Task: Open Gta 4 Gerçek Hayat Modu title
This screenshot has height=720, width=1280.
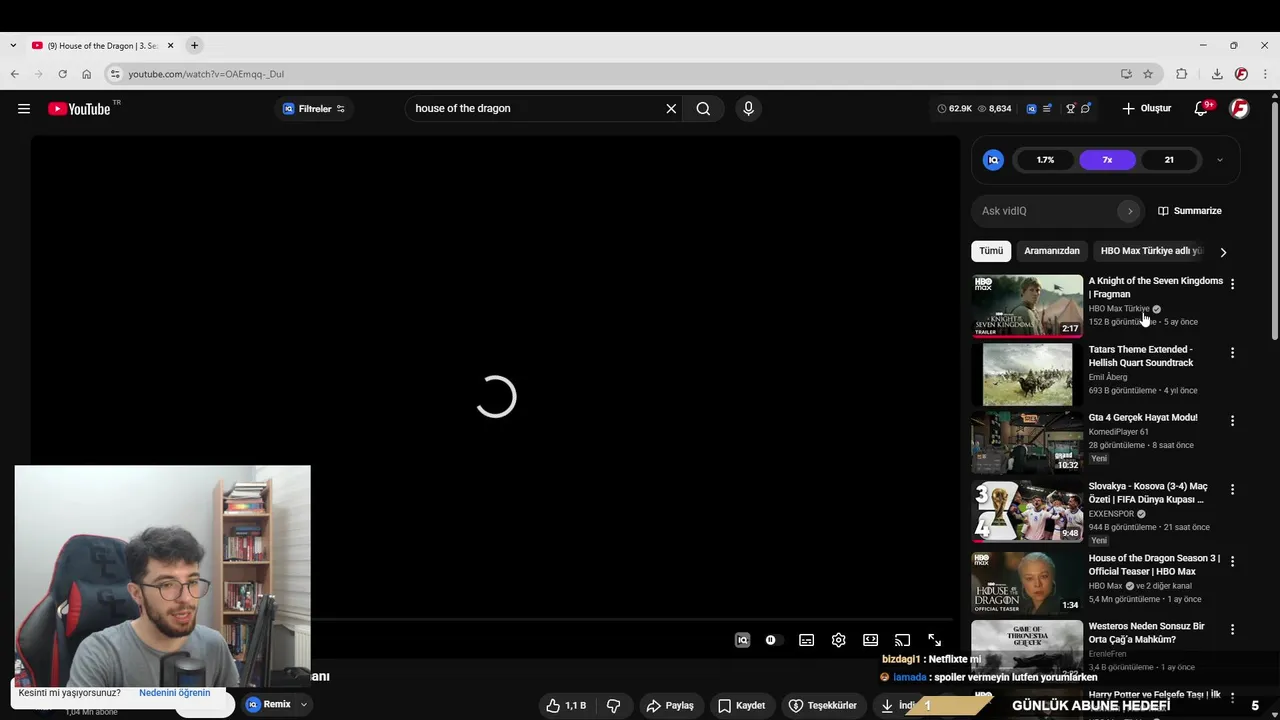Action: click(x=1143, y=418)
